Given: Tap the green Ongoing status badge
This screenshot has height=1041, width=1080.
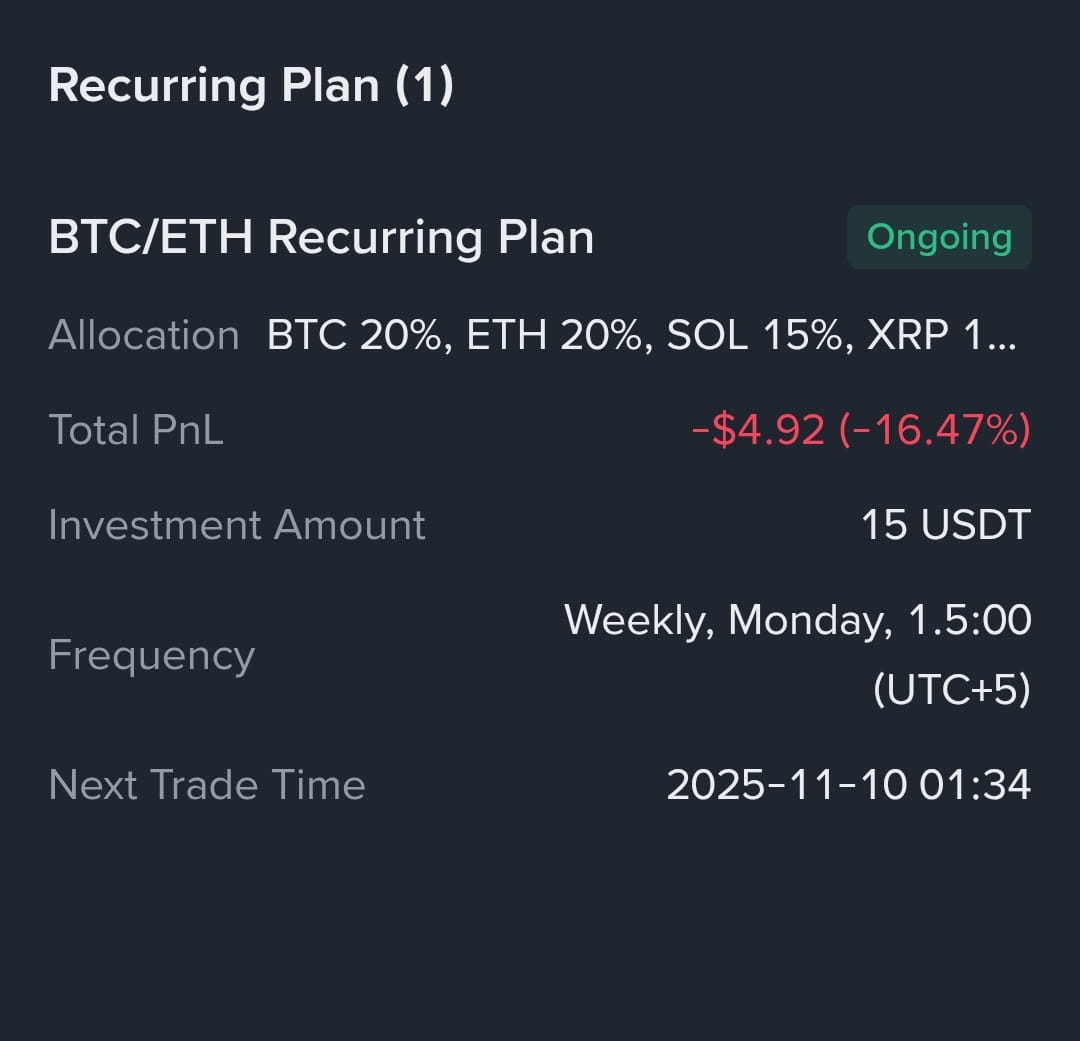Looking at the screenshot, I should coord(939,238).
